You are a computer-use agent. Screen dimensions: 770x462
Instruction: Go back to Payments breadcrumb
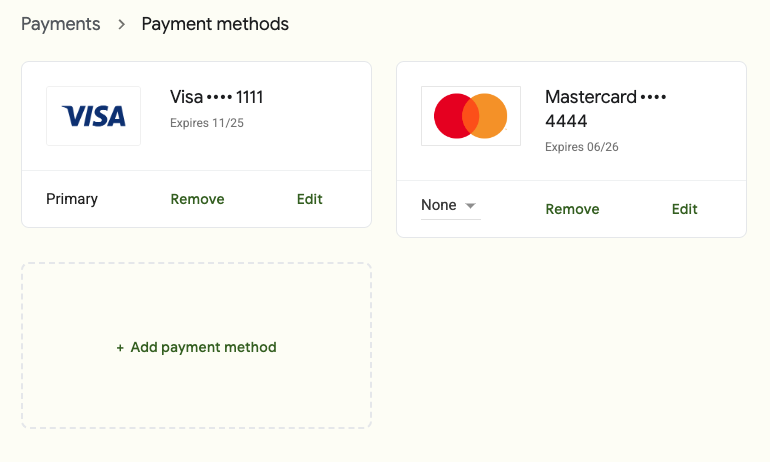tap(61, 24)
